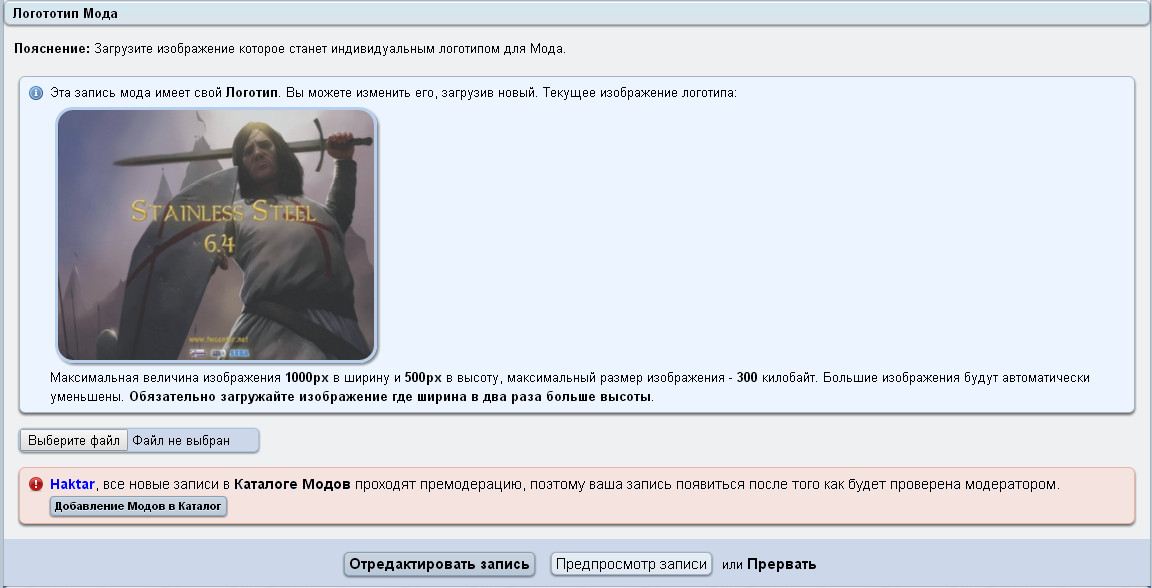Viewport: 1152px width, 588px height.
Task: Cancel editing via 'Прервать' link
Action: tap(782, 564)
